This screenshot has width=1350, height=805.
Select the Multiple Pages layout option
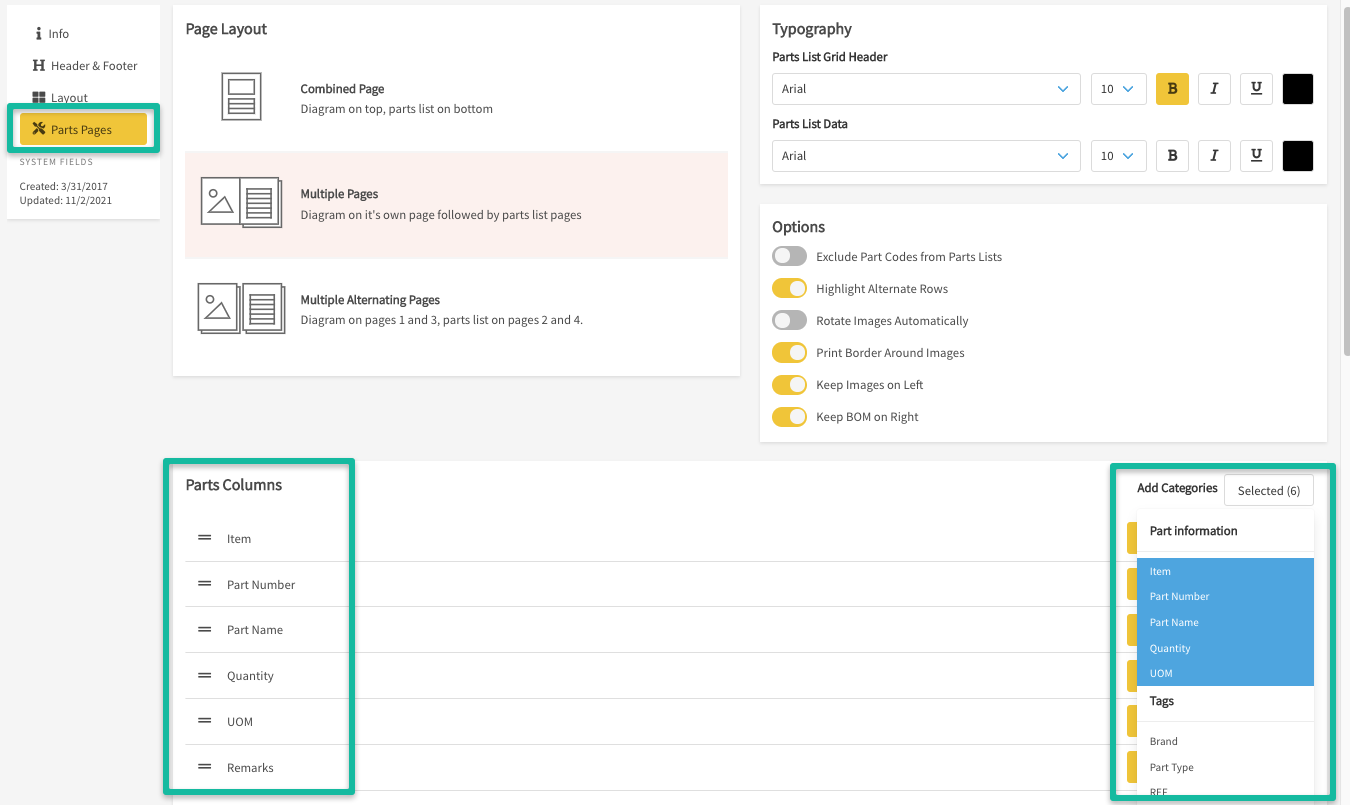click(456, 204)
